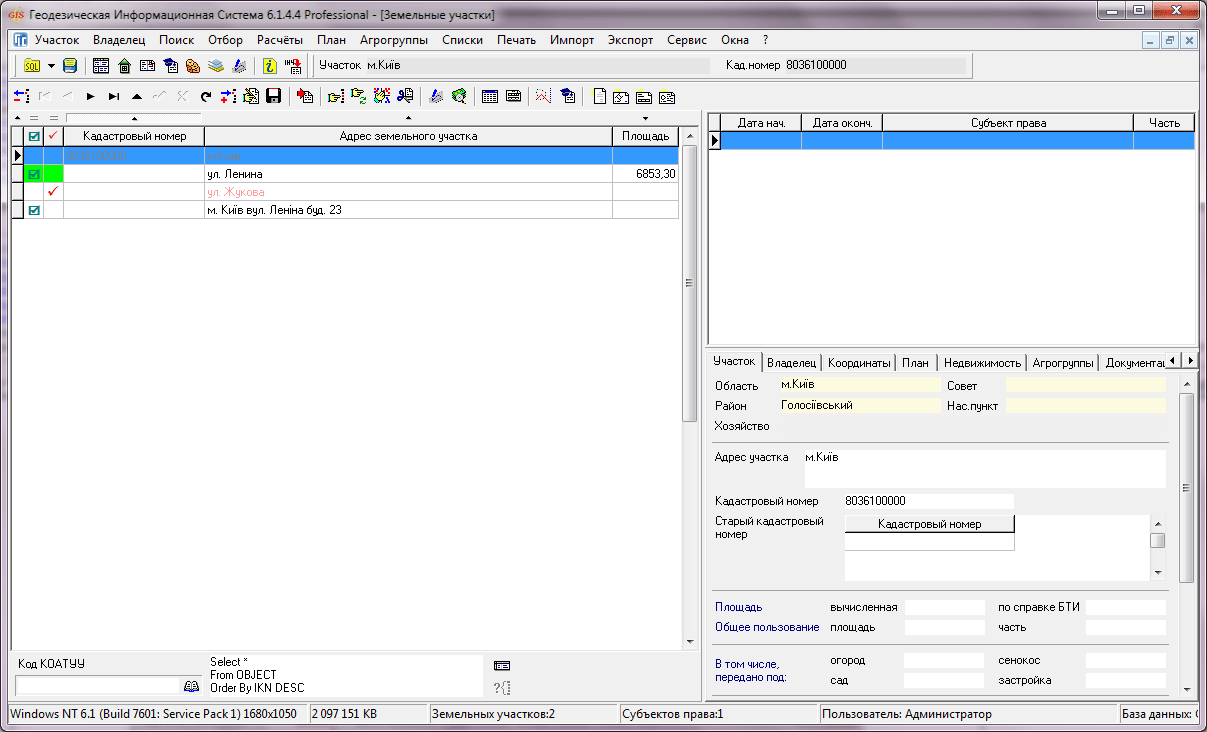Click the Адрес участка text box

click(985, 469)
